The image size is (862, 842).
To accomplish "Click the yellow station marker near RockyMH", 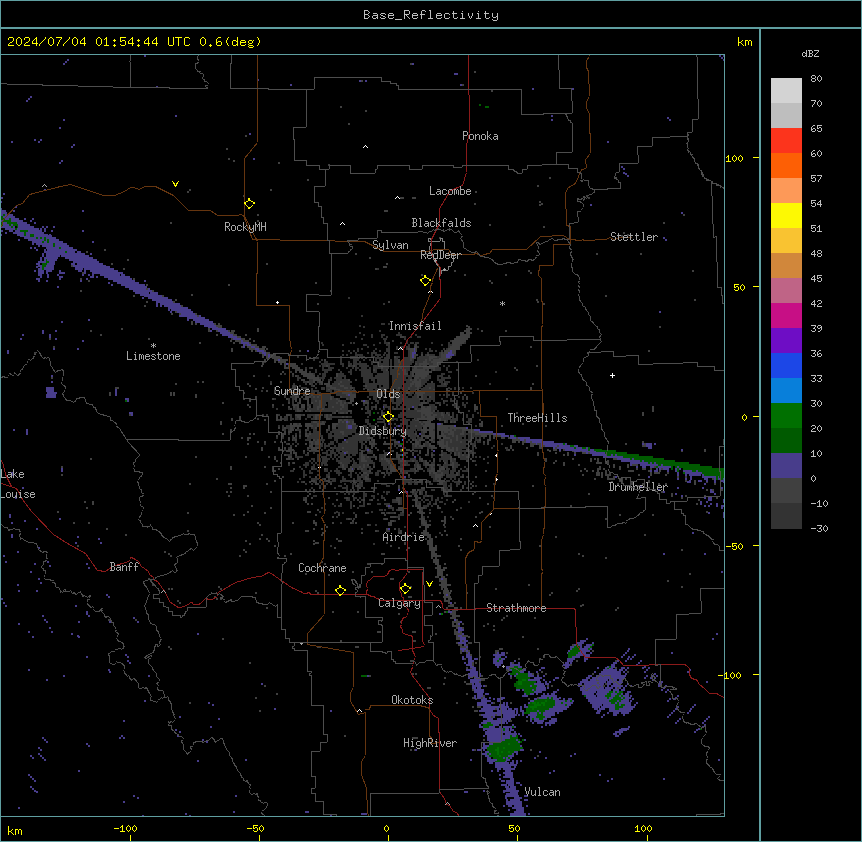I will [249, 204].
